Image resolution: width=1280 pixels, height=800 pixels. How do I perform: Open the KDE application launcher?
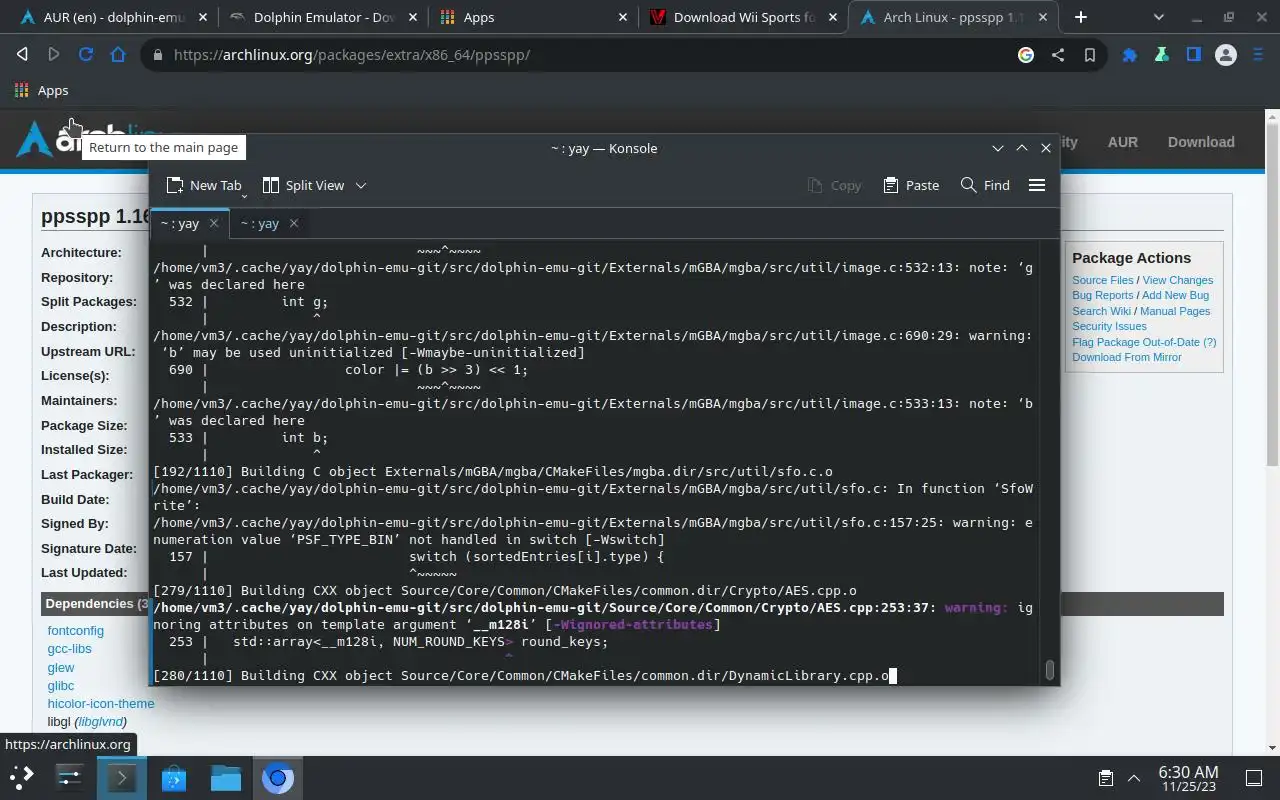point(22,777)
